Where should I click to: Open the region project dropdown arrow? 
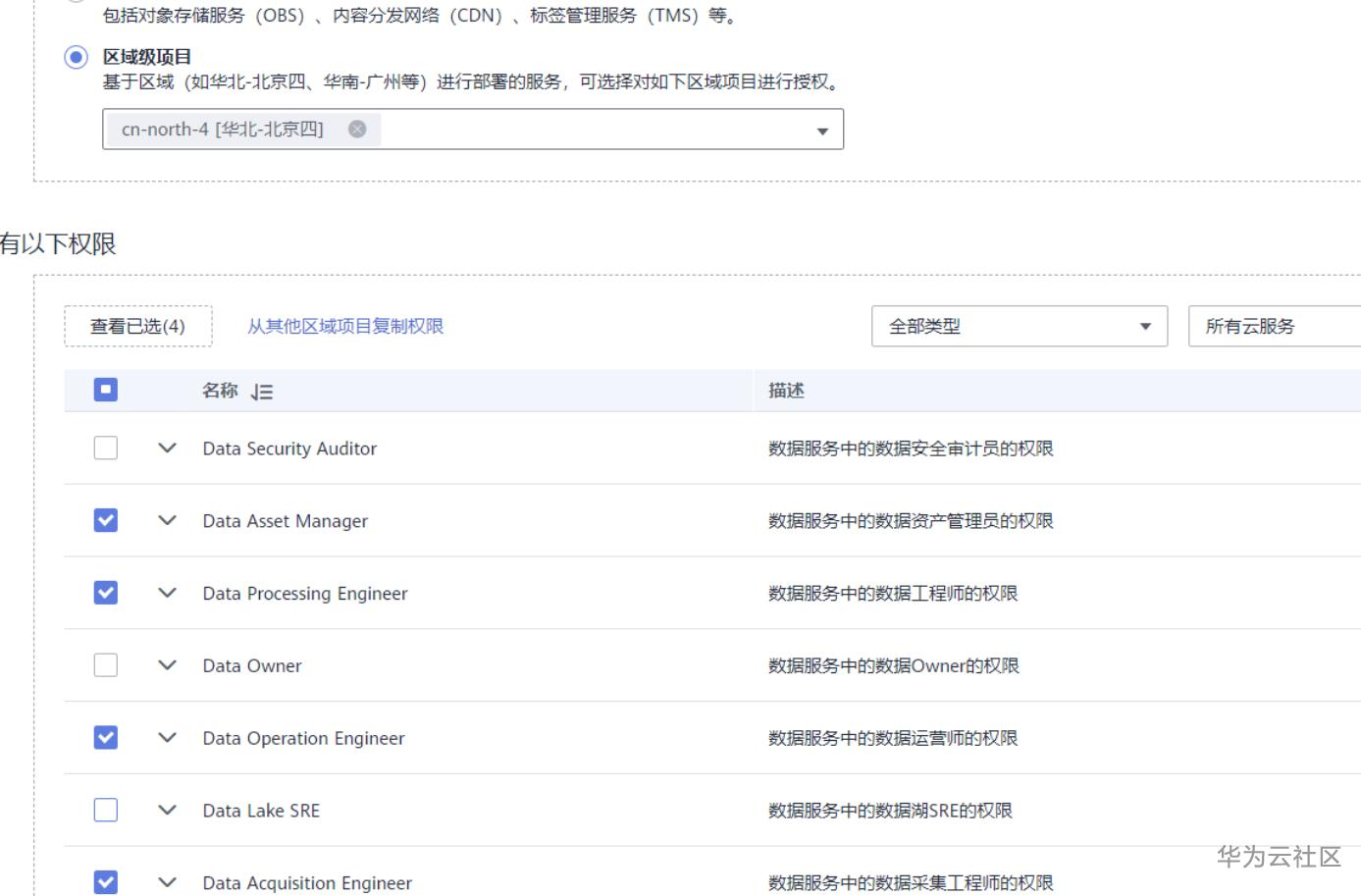822,131
